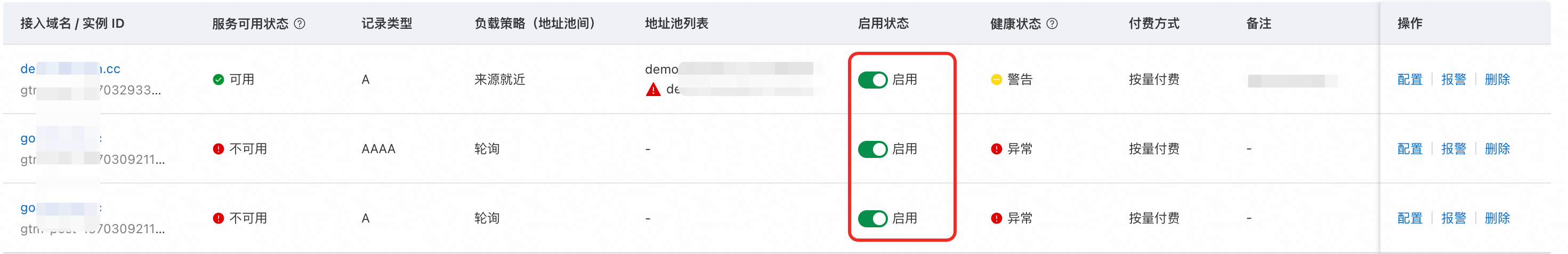
Task: Turn off 启用 switch in the last row
Action: coord(872,219)
